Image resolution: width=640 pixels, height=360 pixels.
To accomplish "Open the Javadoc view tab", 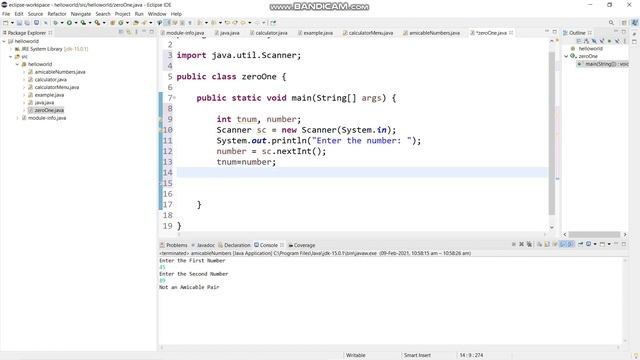I will click(x=203, y=245).
